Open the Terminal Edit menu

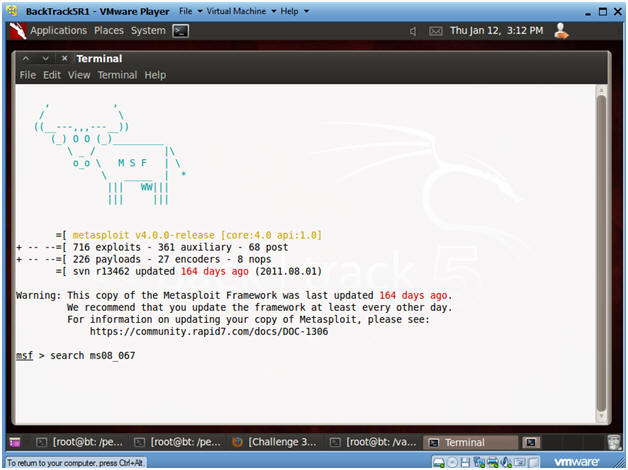(x=52, y=75)
